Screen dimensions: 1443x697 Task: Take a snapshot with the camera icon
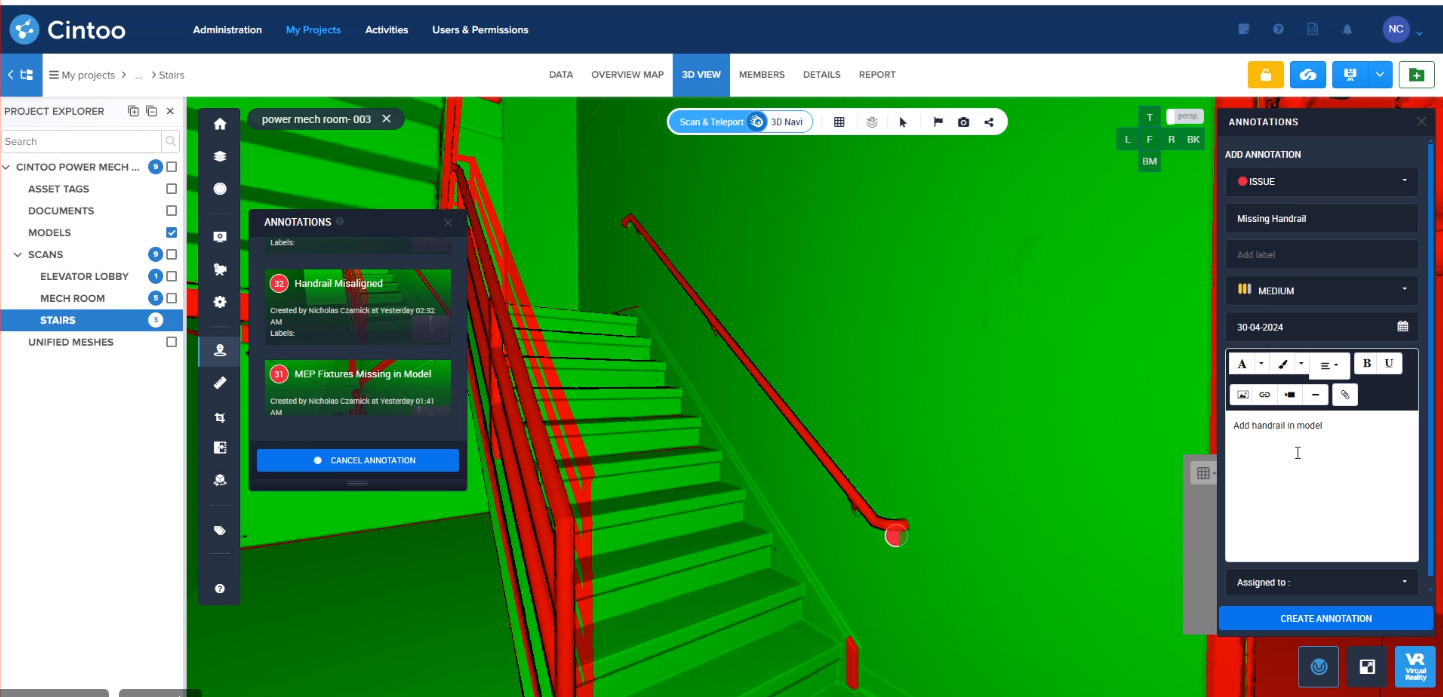click(963, 121)
